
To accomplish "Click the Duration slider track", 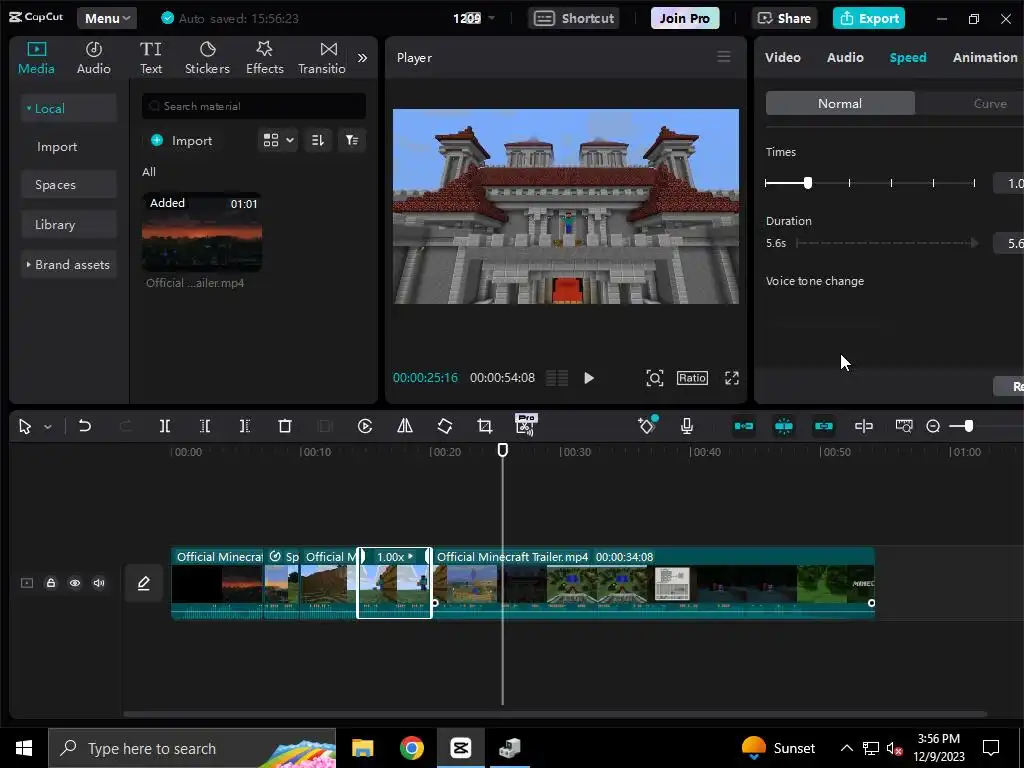I will pos(887,243).
